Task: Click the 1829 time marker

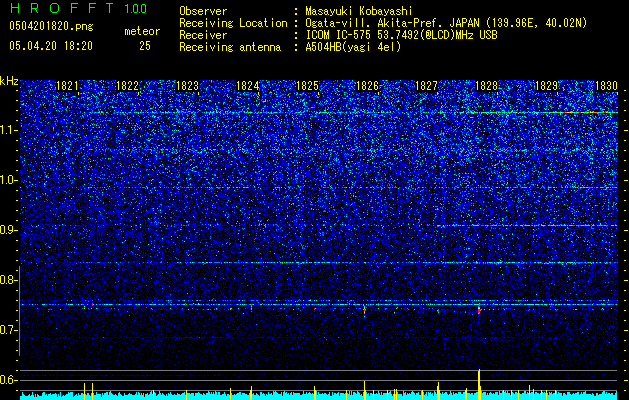Action: pyautogui.click(x=546, y=86)
